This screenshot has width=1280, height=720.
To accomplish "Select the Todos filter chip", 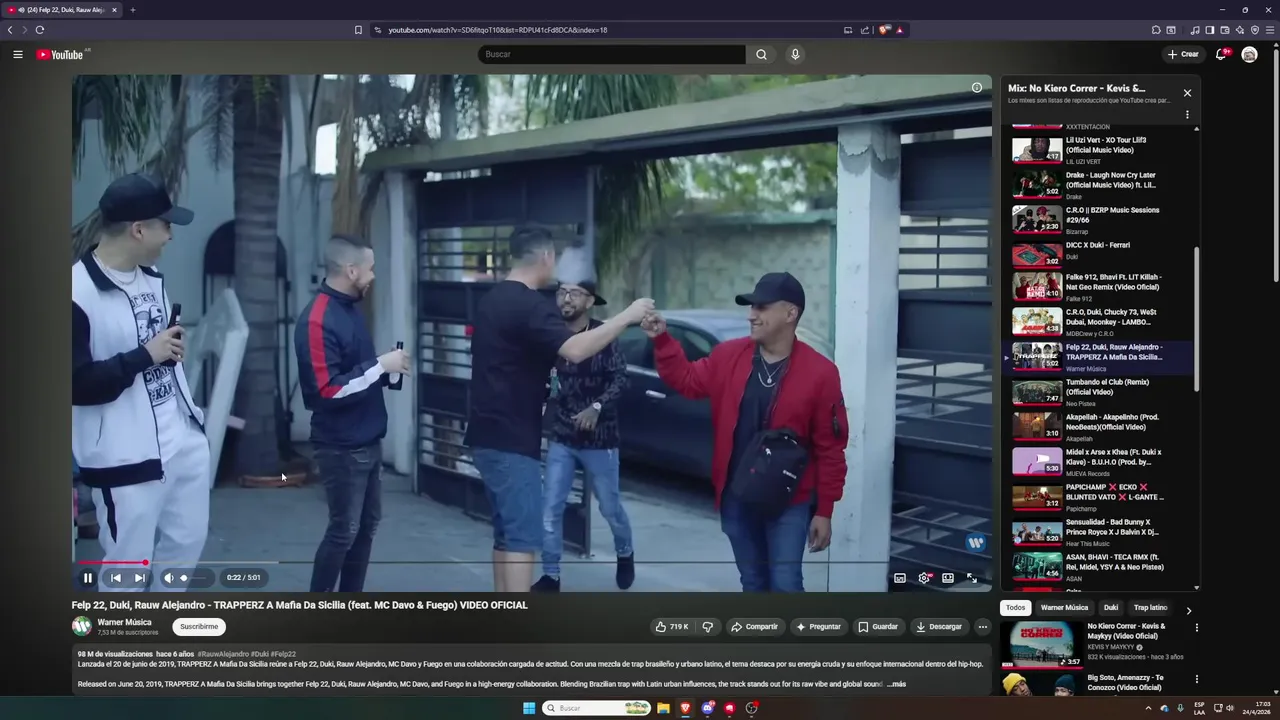I will click(x=1016, y=608).
